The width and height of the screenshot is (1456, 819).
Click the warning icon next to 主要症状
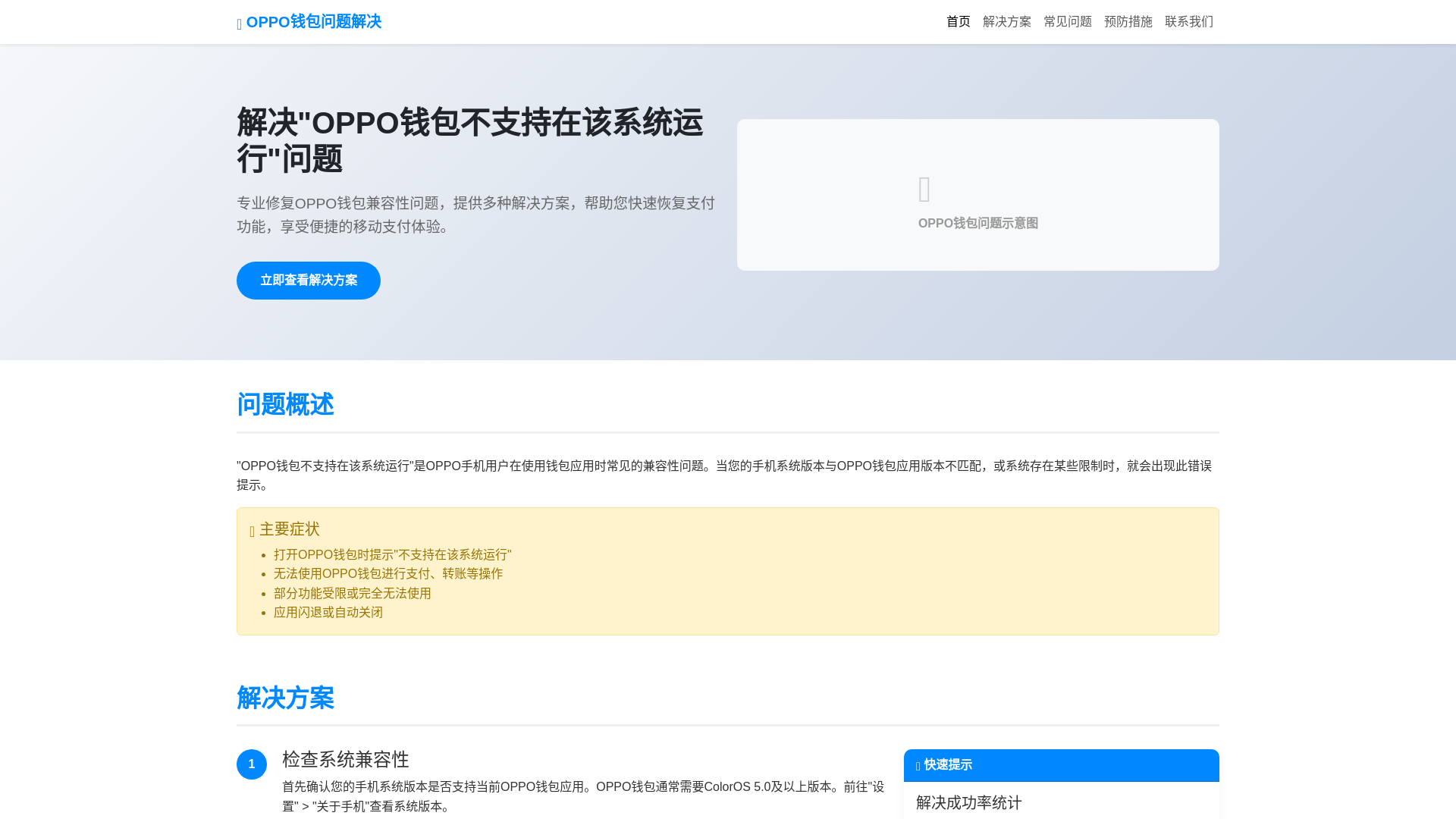(253, 531)
